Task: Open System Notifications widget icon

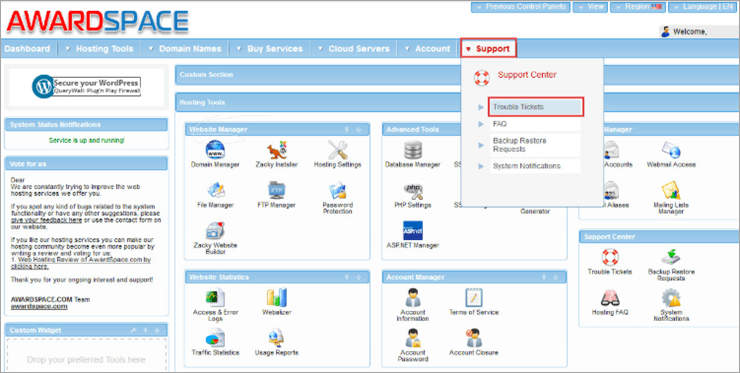Action: tap(671, 298)
